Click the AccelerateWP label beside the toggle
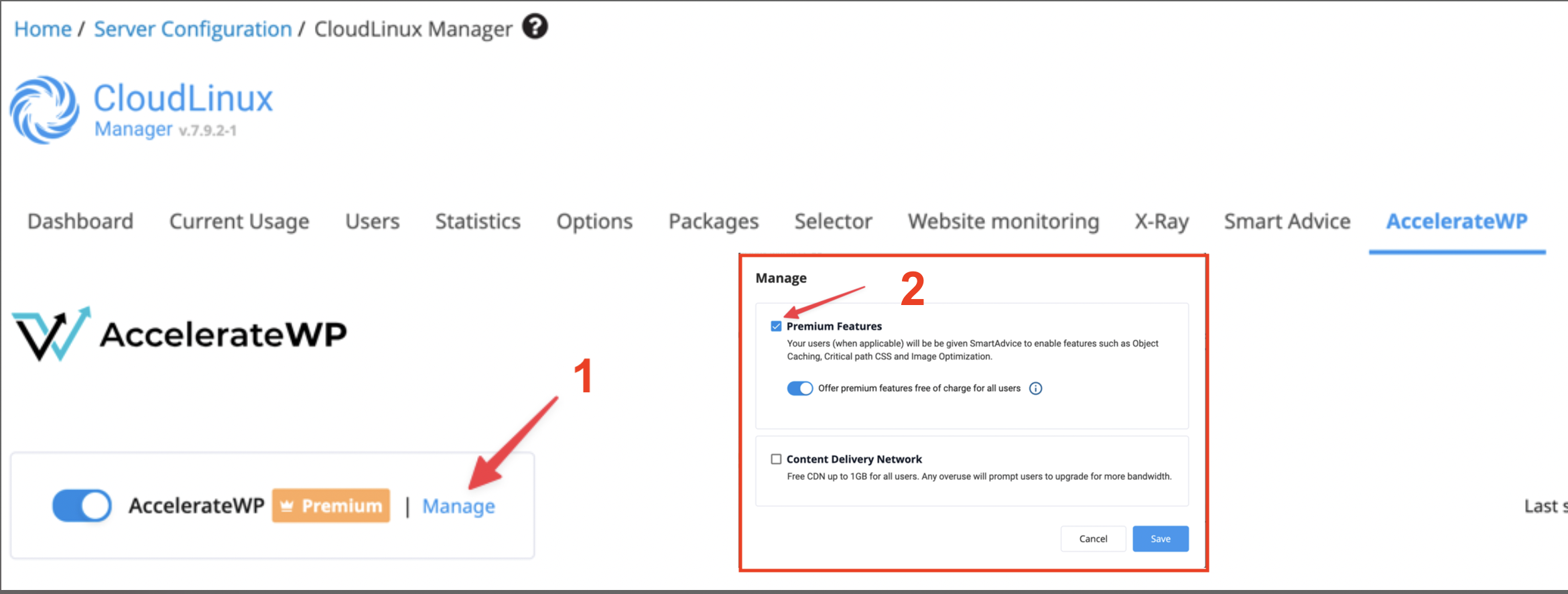This screenshot has height=594, width=1568. [x=196, y=506]
